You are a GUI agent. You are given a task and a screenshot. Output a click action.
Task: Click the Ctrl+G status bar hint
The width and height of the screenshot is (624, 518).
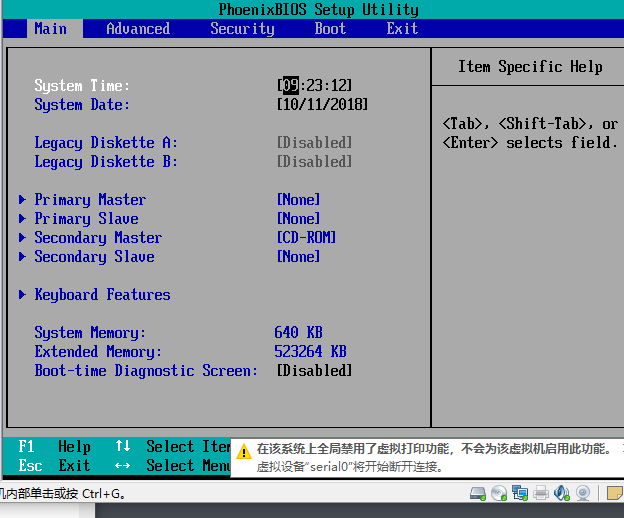[62, 494]
